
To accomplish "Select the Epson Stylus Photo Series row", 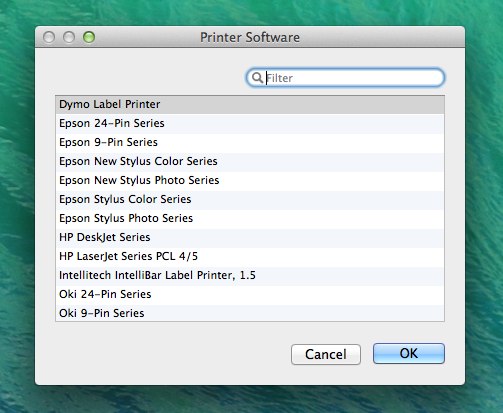I will coord(250,219).
